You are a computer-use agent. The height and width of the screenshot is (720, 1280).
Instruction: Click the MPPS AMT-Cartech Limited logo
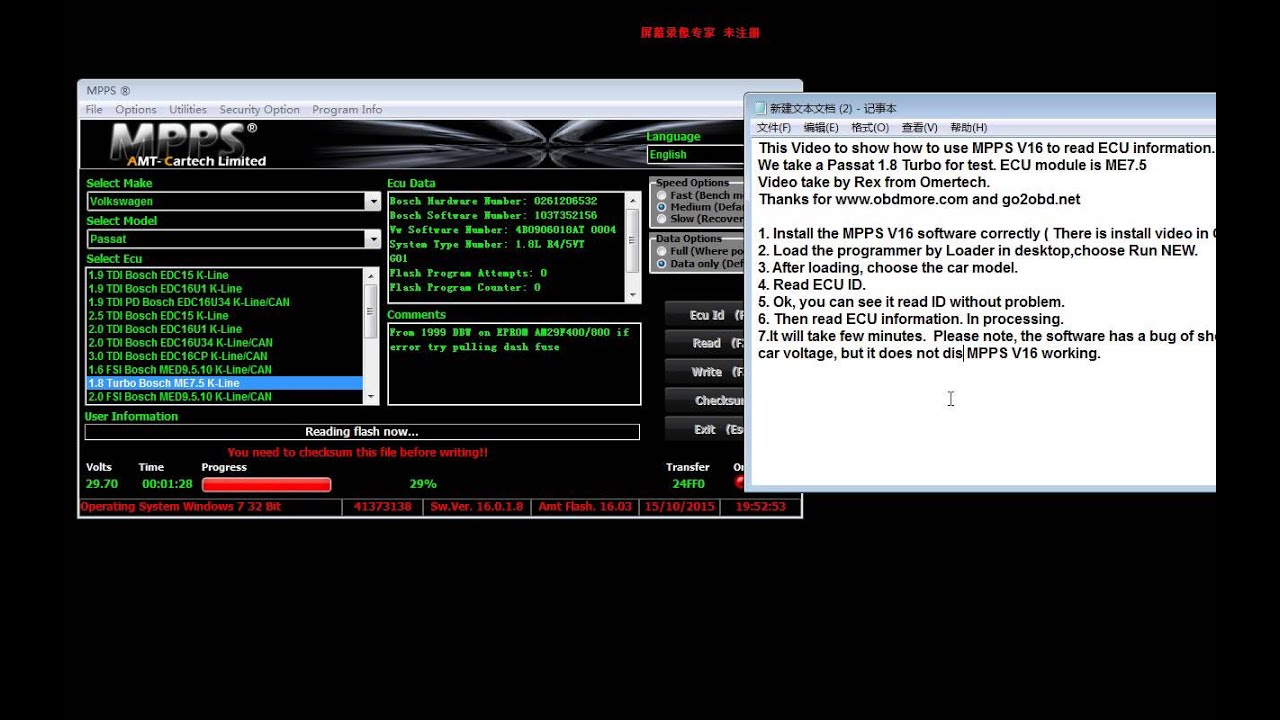188,145
